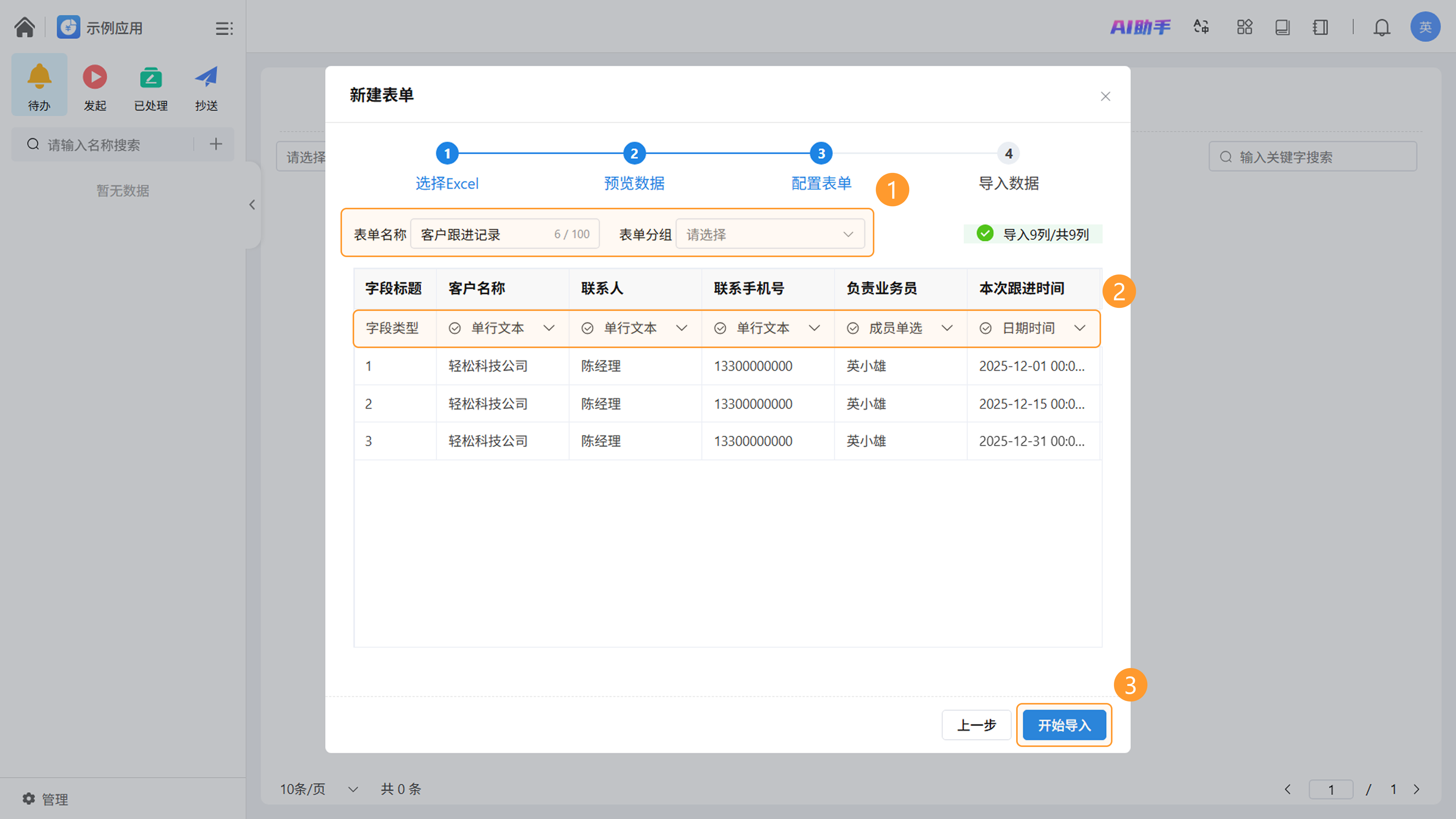Click the translate language icon
The width and height of the screenshot is (1456, 819).
(x=1201, y=27)
